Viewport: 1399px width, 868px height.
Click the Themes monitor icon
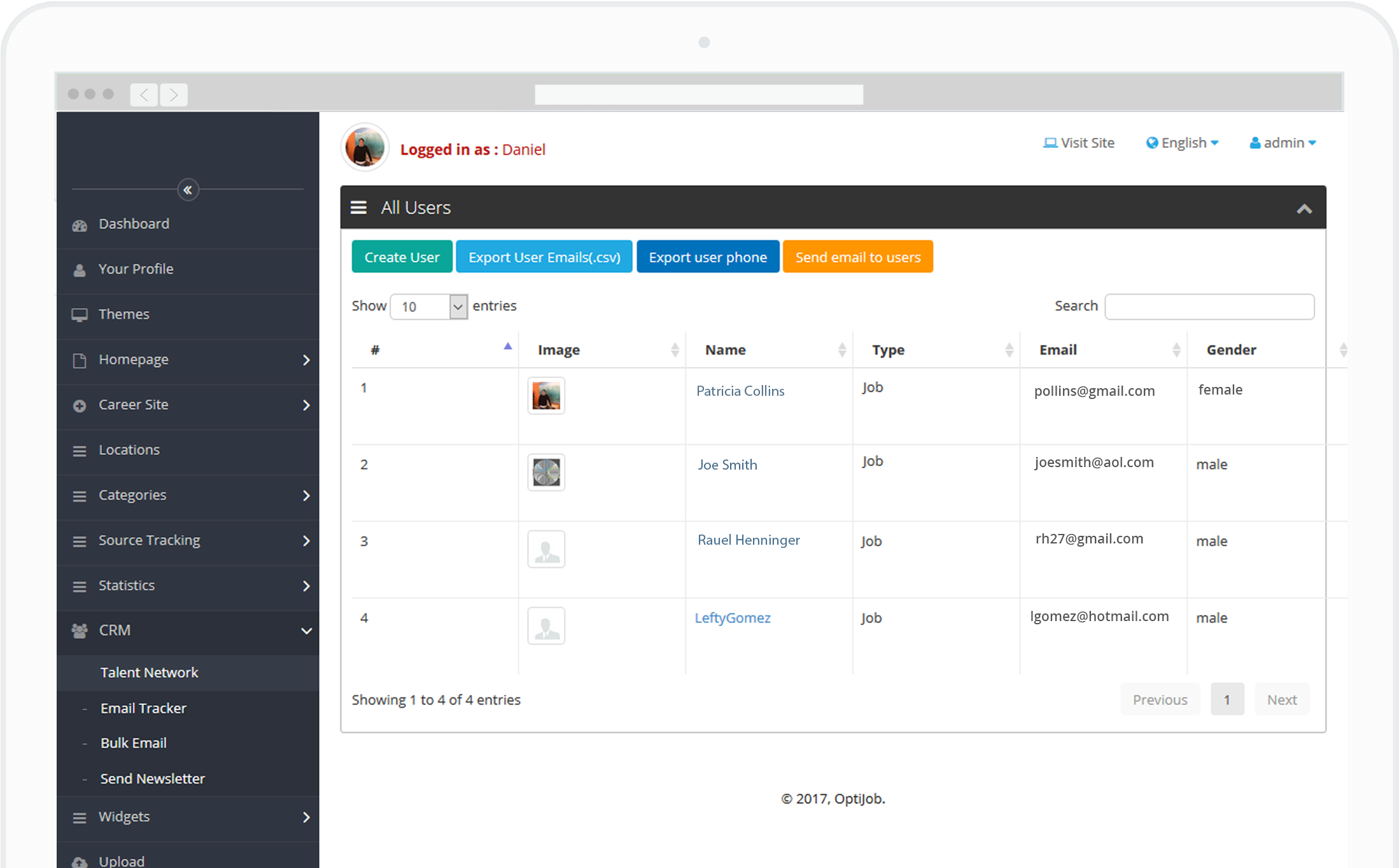click(80, 315)
